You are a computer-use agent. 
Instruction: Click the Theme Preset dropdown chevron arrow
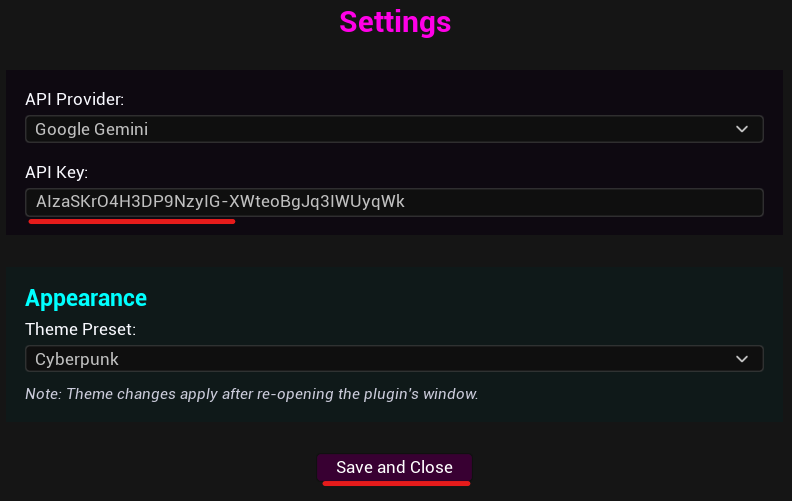(741, 358)
